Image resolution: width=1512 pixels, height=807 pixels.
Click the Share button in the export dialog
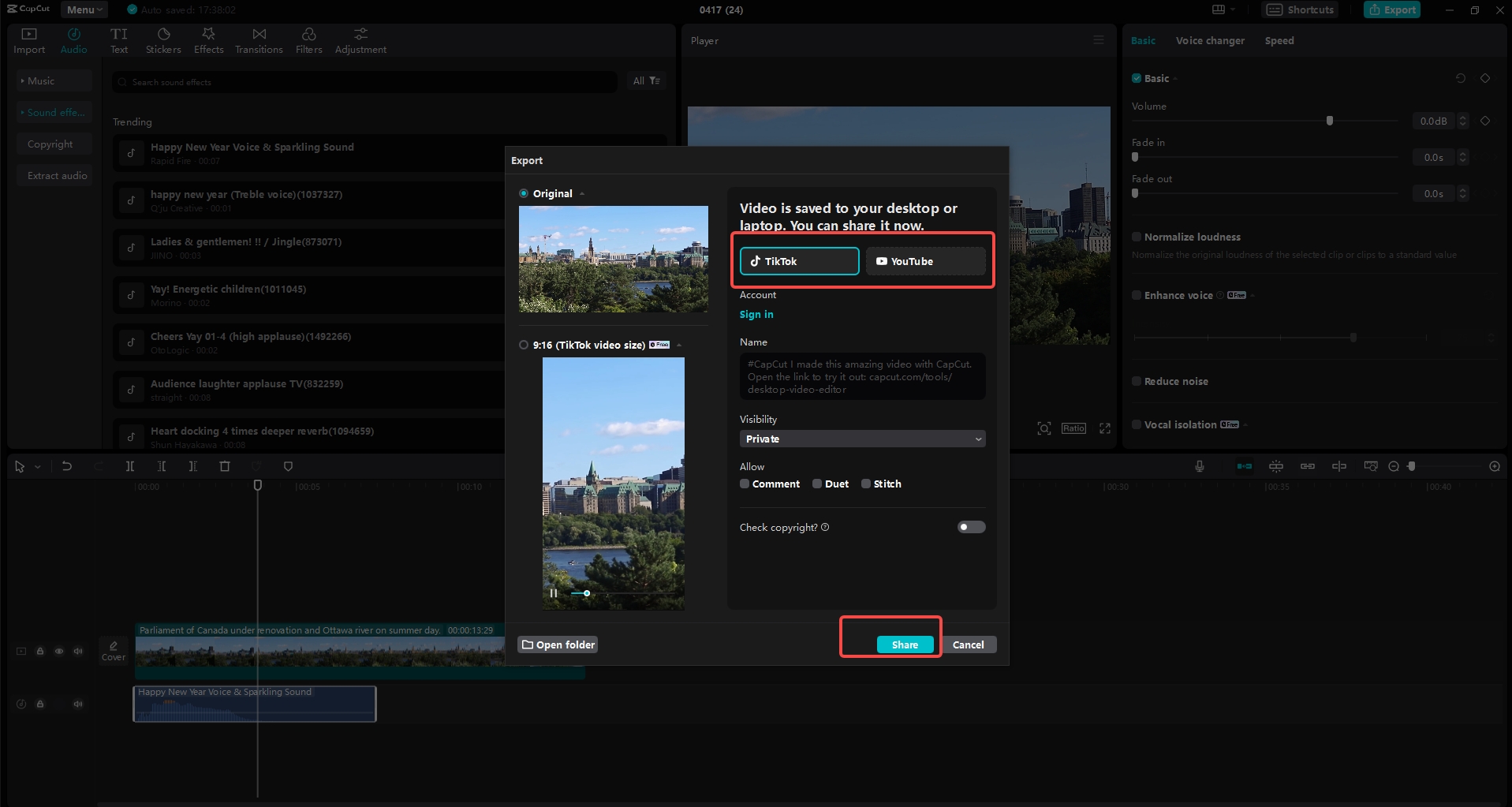pyautogui.click(x=904, y=644)
